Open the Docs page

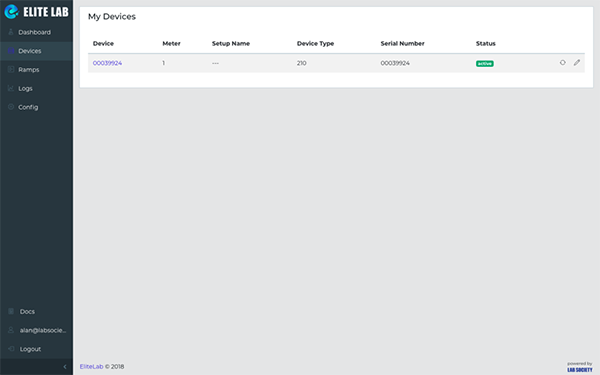click(36, 311)
